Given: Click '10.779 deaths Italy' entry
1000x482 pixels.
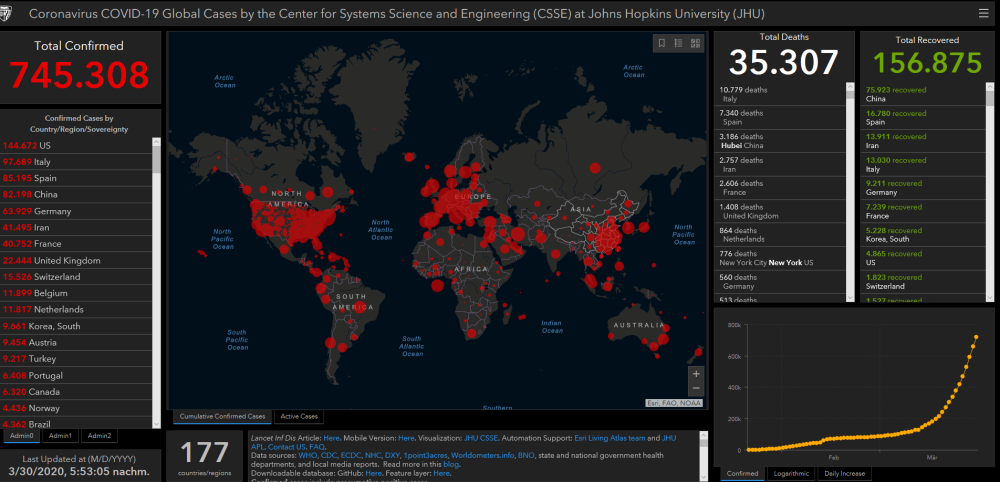Looking at the screenshot, I should 779,94.
